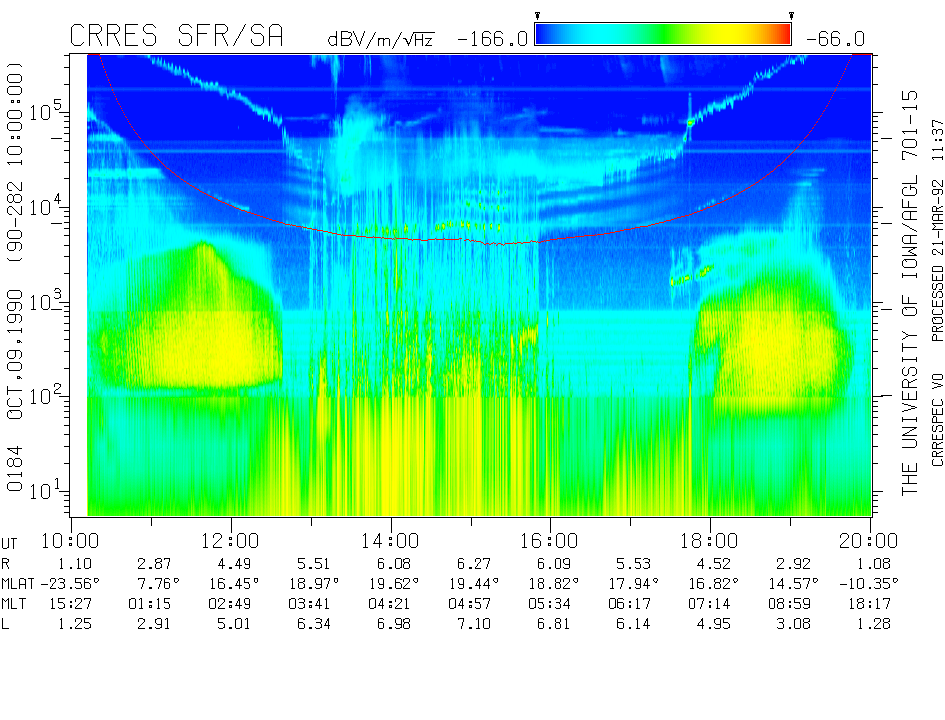This screenshot has height=720, width=945.
Task: Click the -66.0 color scale maximum value
Action: (x=832, y=39)
